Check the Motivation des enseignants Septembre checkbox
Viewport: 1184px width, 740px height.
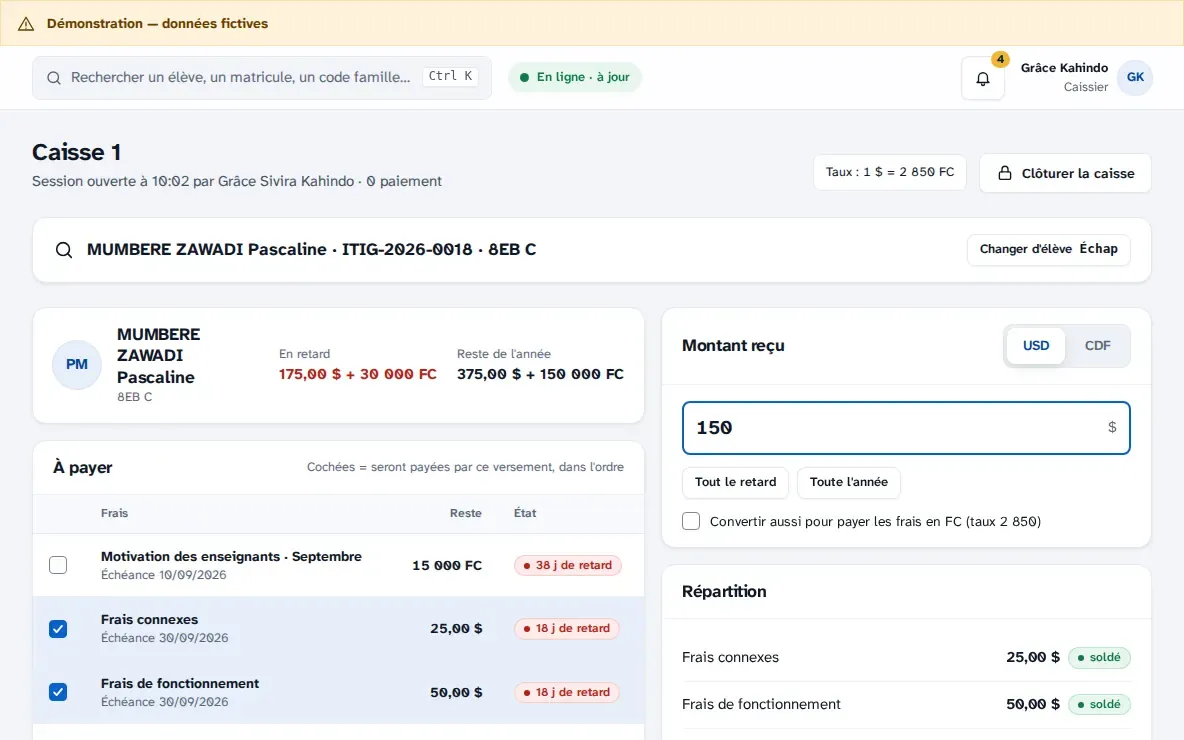[x=58, y=565]
